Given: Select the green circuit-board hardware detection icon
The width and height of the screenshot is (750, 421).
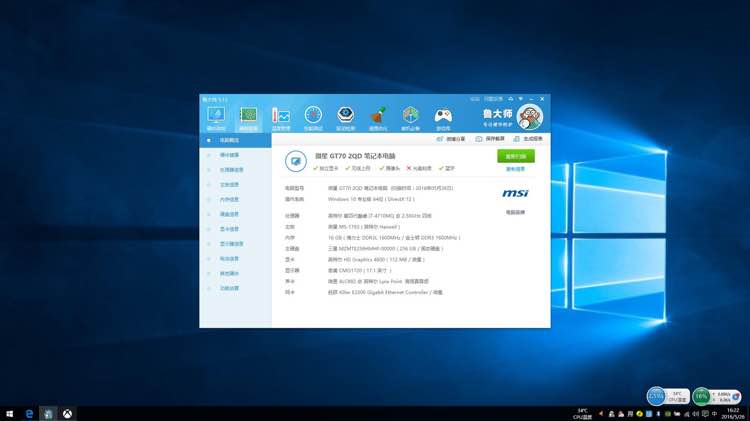Looking at the screenshot, I should tap(248, 115).
